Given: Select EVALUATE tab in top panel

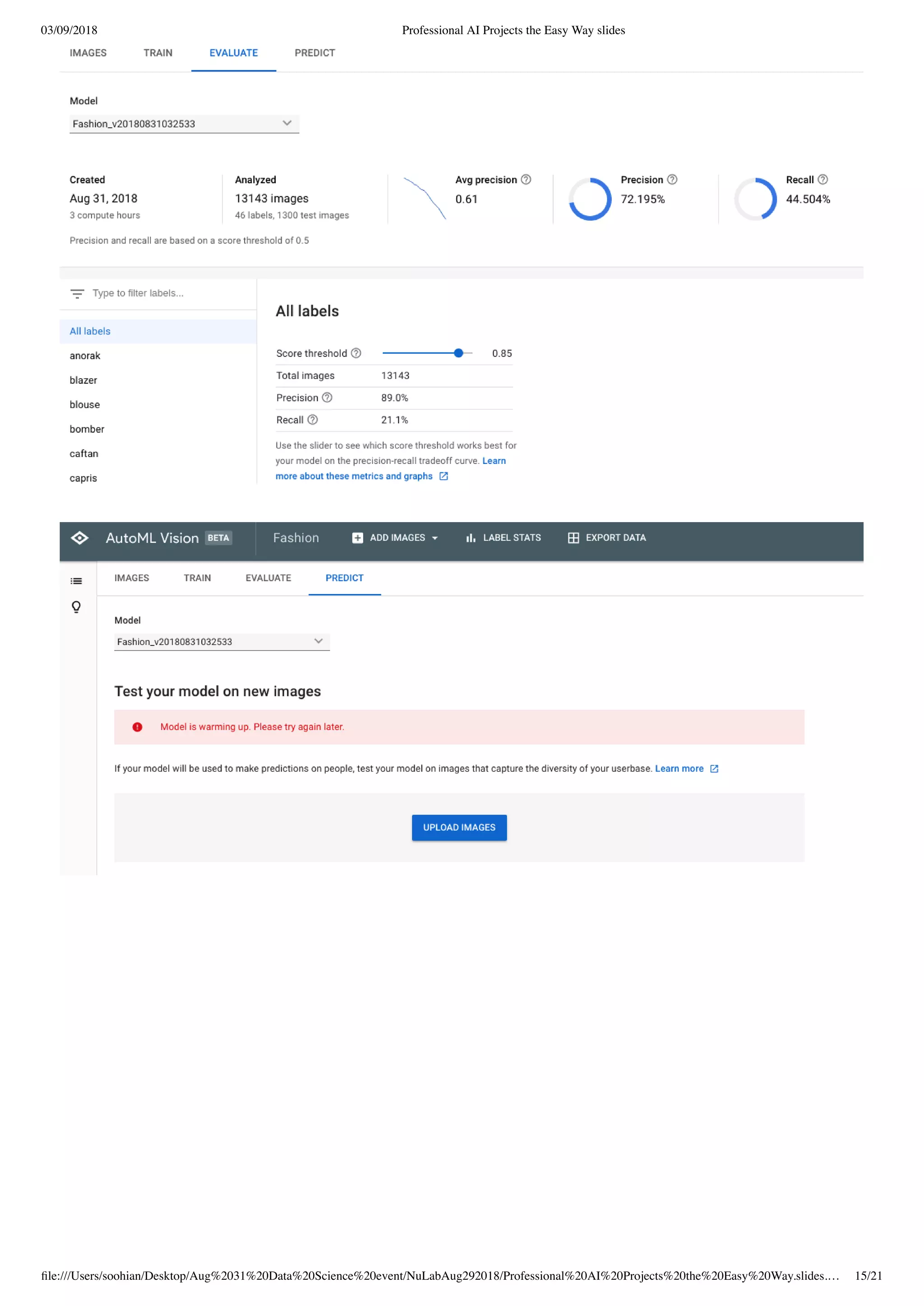Looking at the screenshot, I should 233,53.
